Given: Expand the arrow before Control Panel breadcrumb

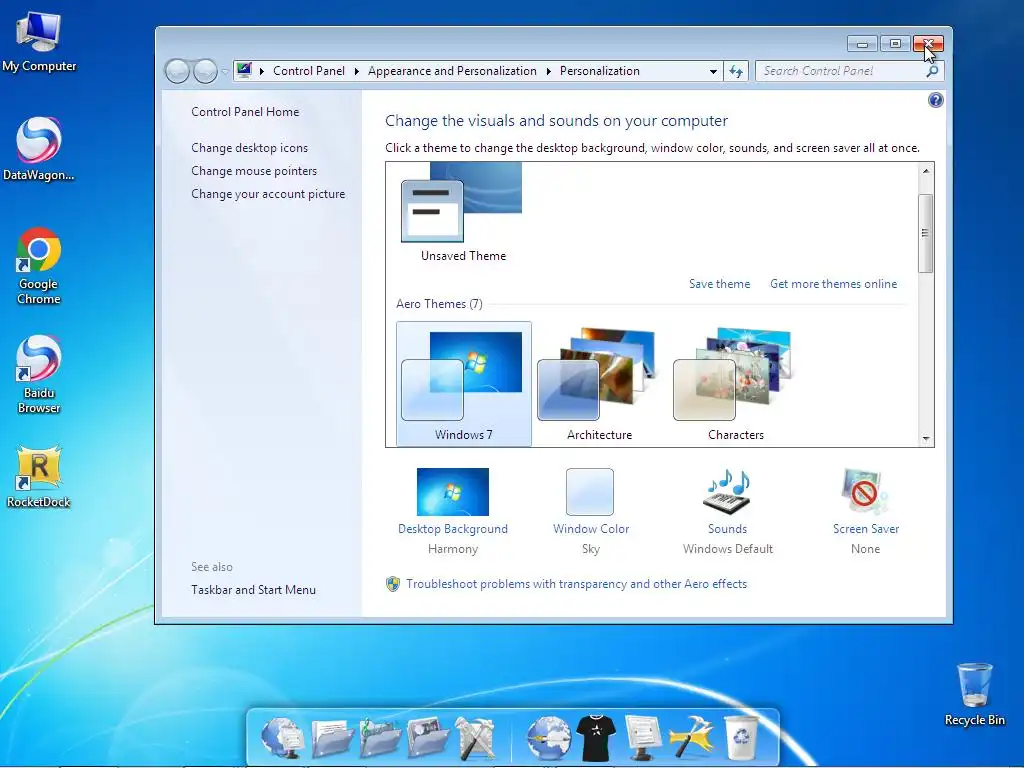Looking at the screenshot, I should click(261, 71).
